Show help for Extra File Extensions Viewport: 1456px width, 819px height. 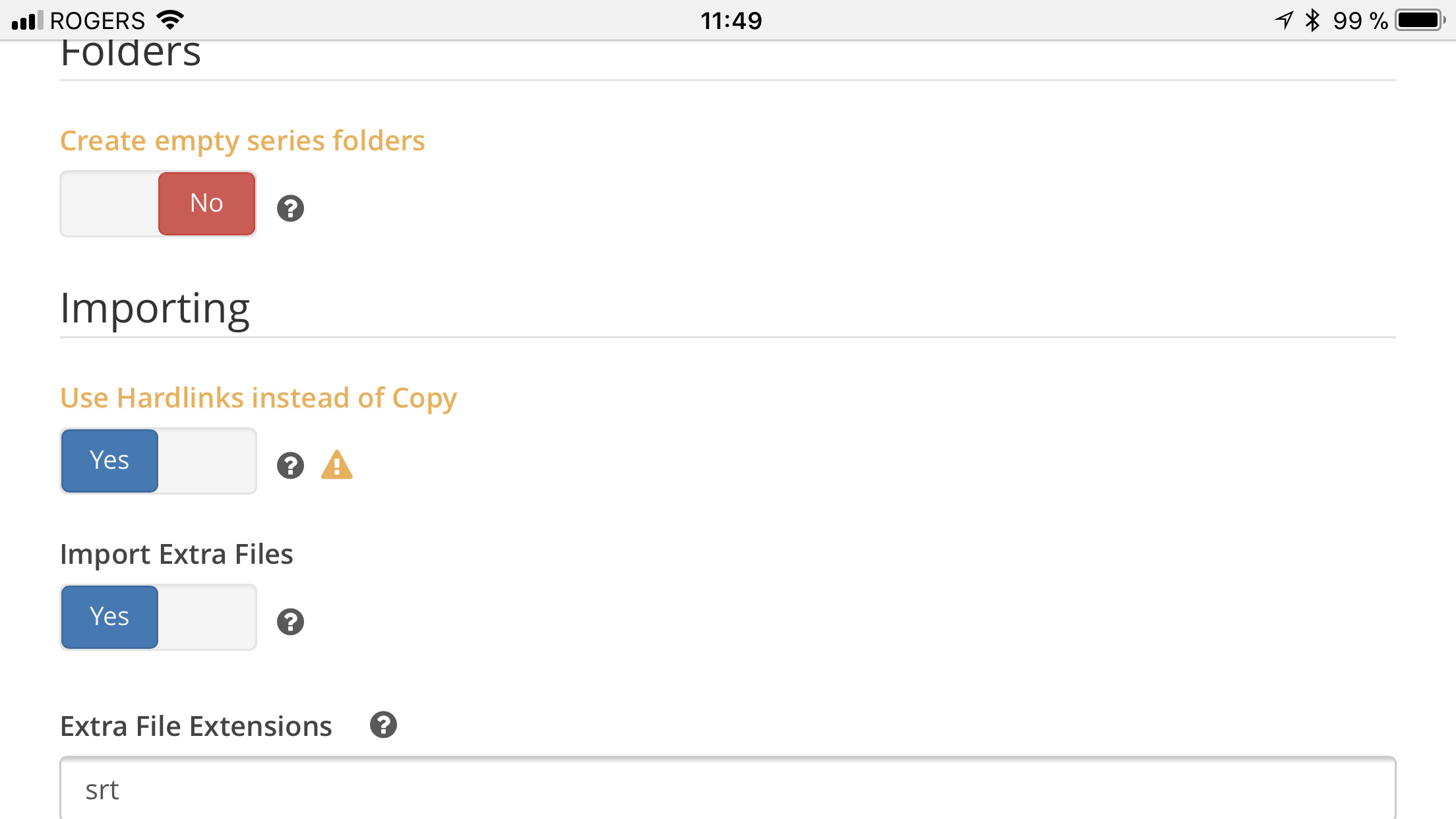[x=383, y=725]
